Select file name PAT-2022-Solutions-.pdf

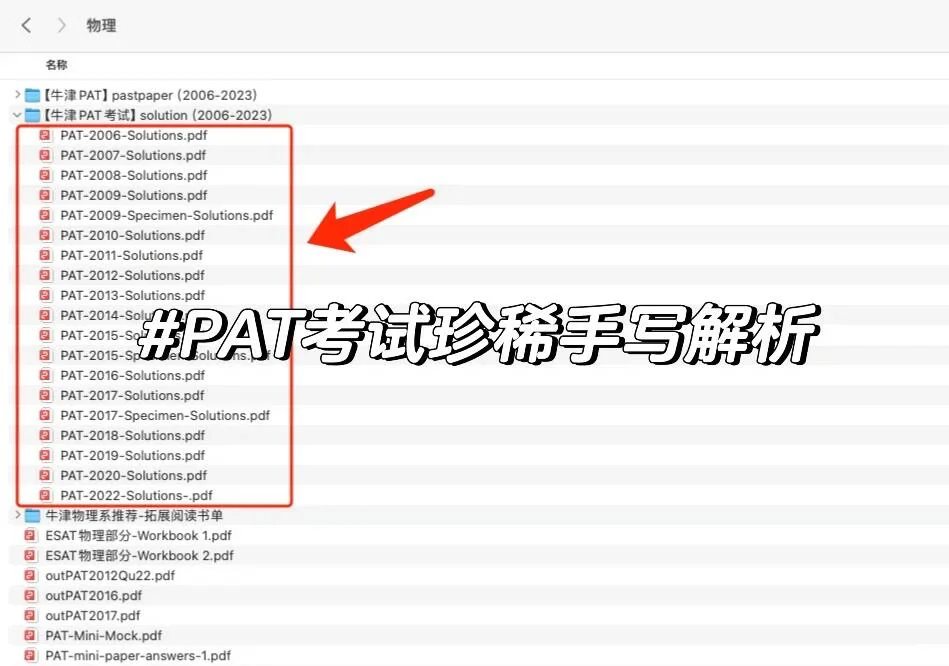pyautogui.click(x=137, y=495)
